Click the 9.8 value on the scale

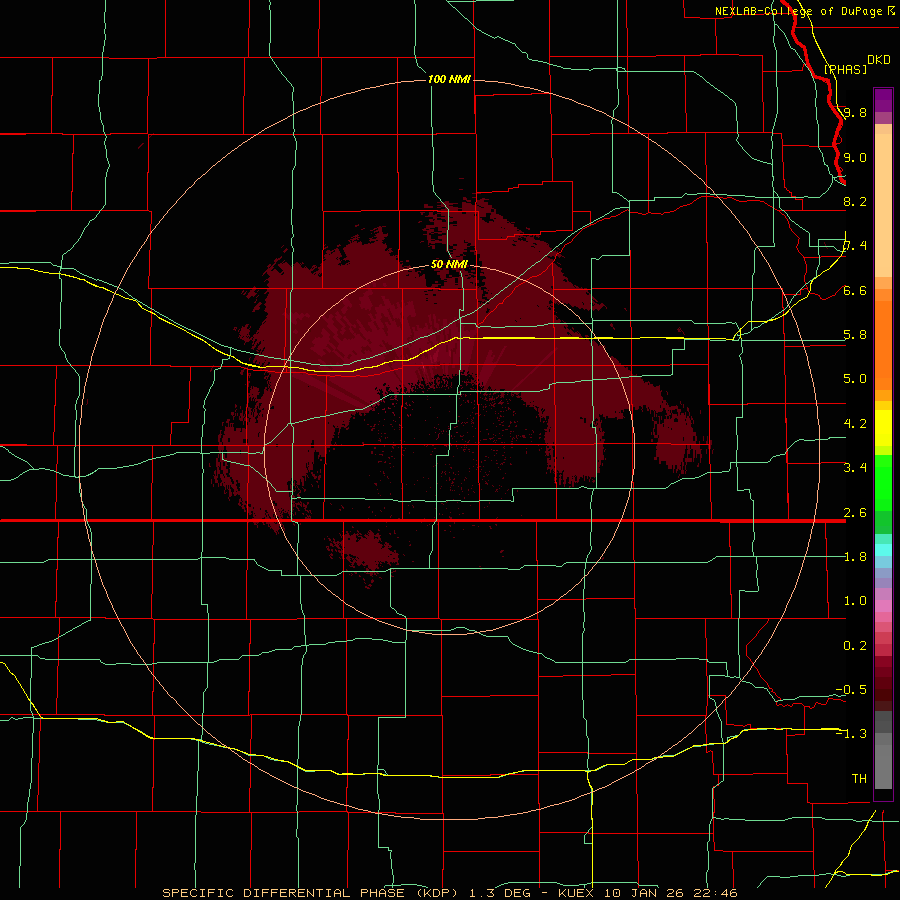855,112
